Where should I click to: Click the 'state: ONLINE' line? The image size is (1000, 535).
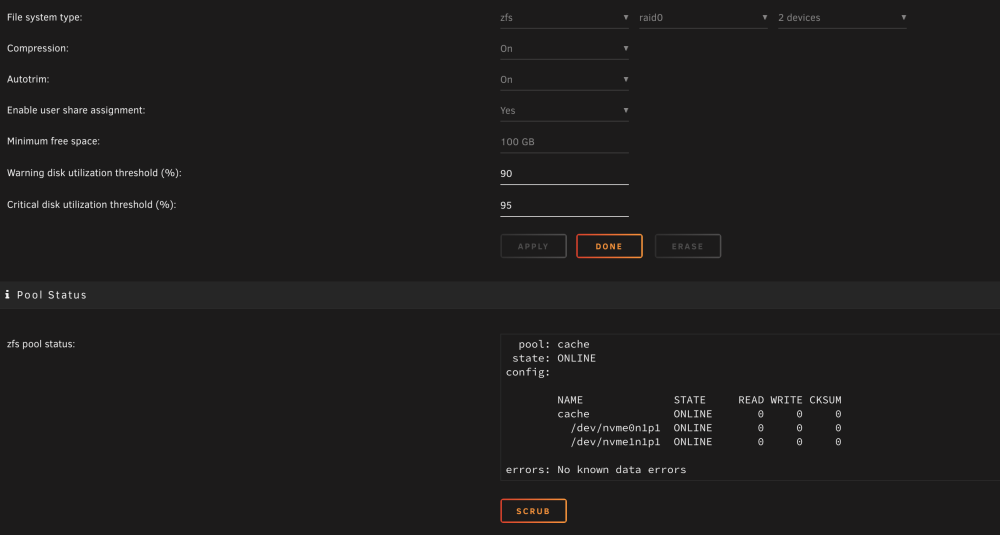click(x=554, y=358)
